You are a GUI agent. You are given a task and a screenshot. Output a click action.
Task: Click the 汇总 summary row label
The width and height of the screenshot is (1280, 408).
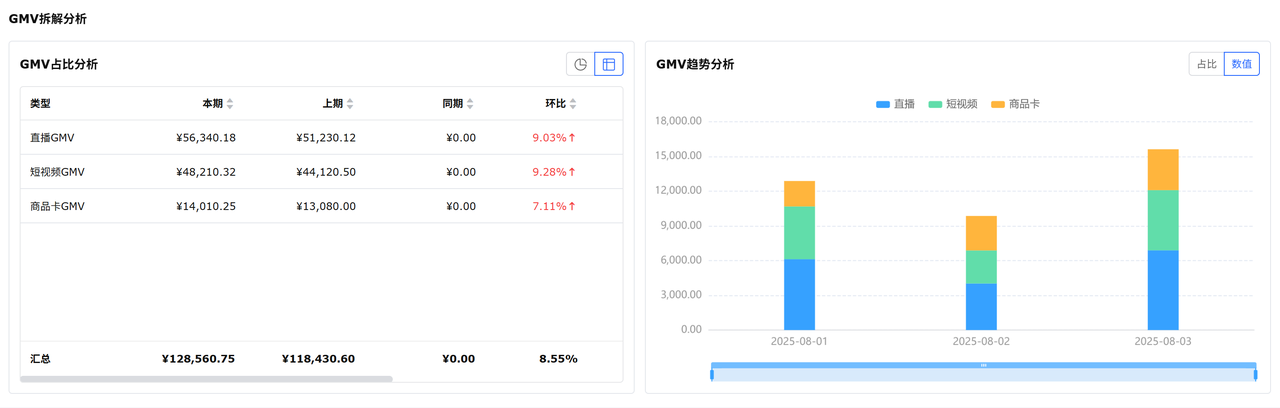41,359
